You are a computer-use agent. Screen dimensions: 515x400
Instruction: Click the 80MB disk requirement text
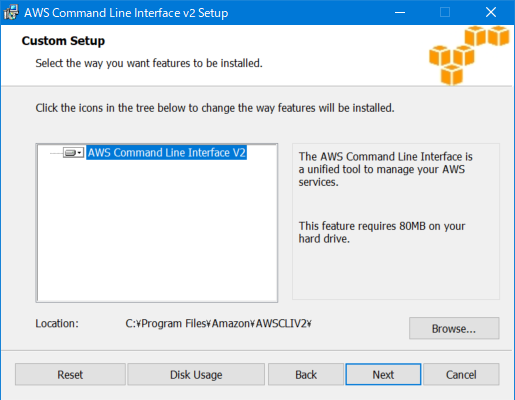coord(382,232)
